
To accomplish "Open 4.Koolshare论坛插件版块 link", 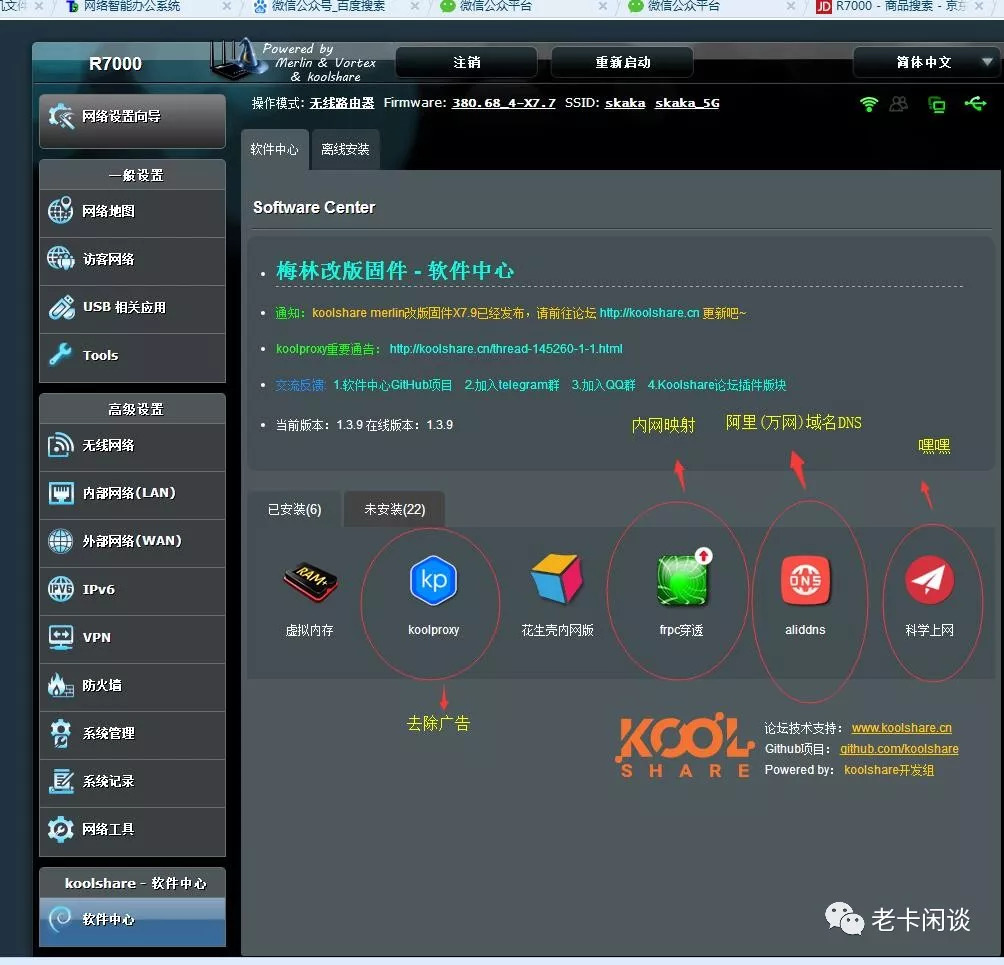I will [717, 385].
